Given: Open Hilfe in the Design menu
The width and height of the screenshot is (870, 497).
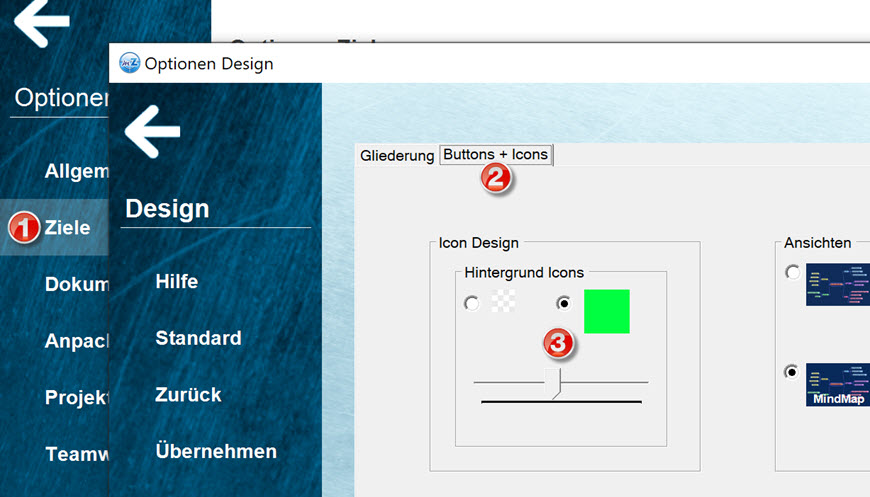Looking at the screenshot, I should click(177, 282).
